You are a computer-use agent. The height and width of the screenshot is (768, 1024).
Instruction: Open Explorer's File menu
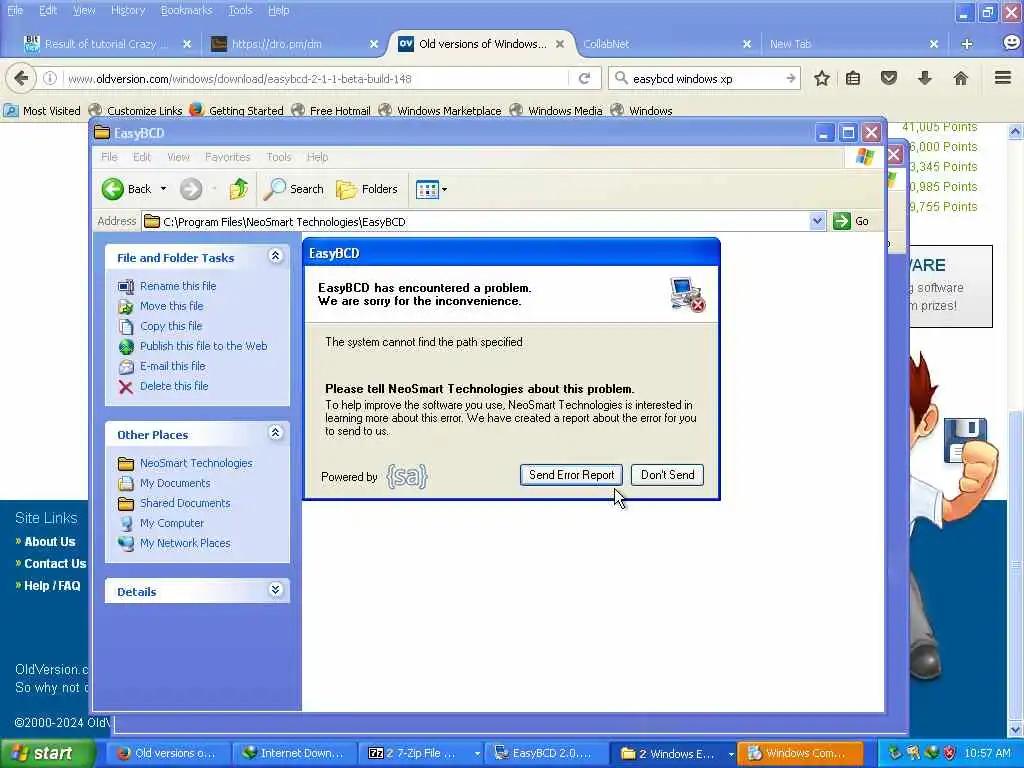(x=109, y=157)
